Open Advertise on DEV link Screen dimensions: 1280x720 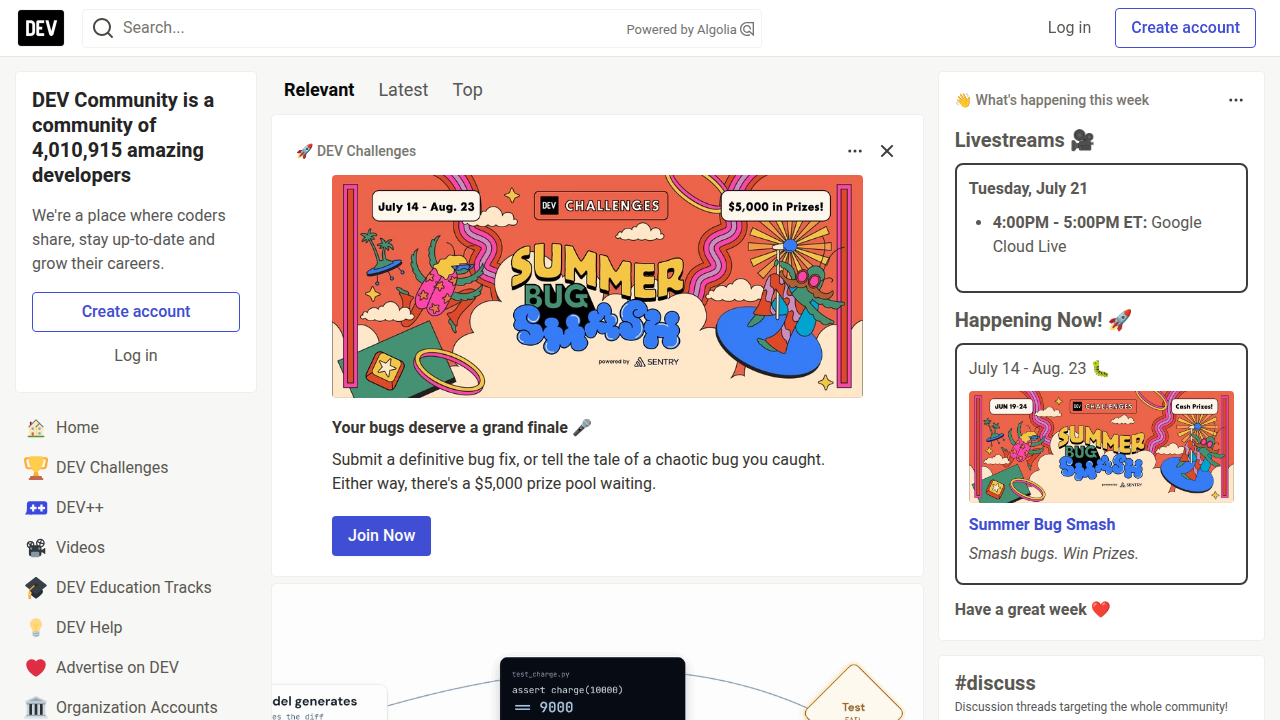[136, 668]
